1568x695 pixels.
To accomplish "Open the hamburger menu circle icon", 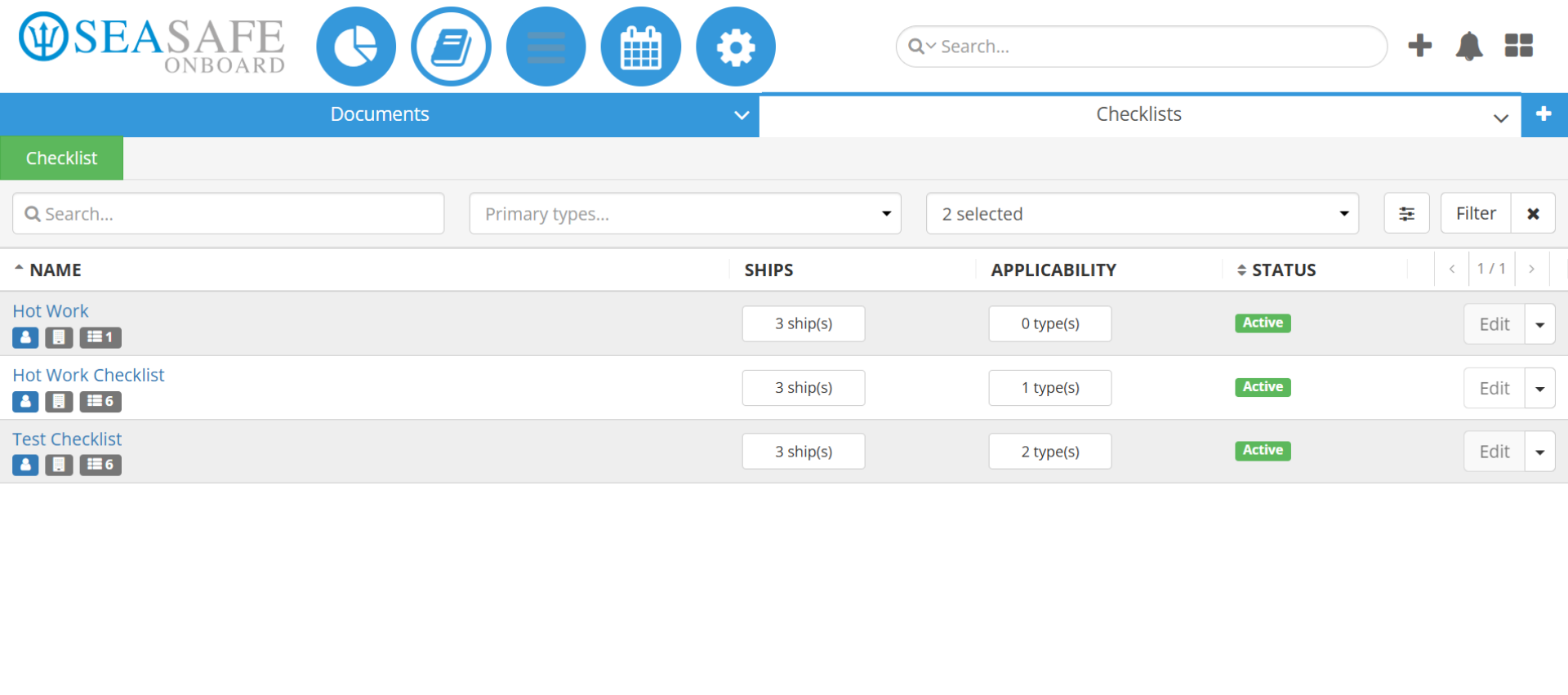I will pyautogui.click(x=546, y=47).
